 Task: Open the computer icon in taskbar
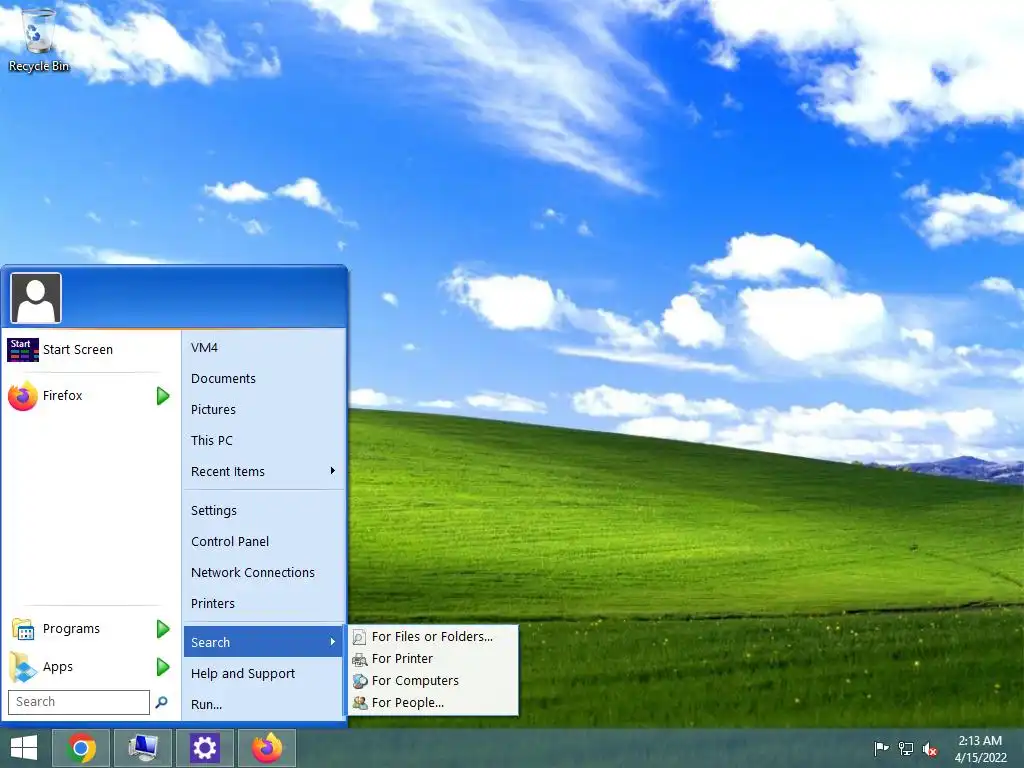click(142, 748)
